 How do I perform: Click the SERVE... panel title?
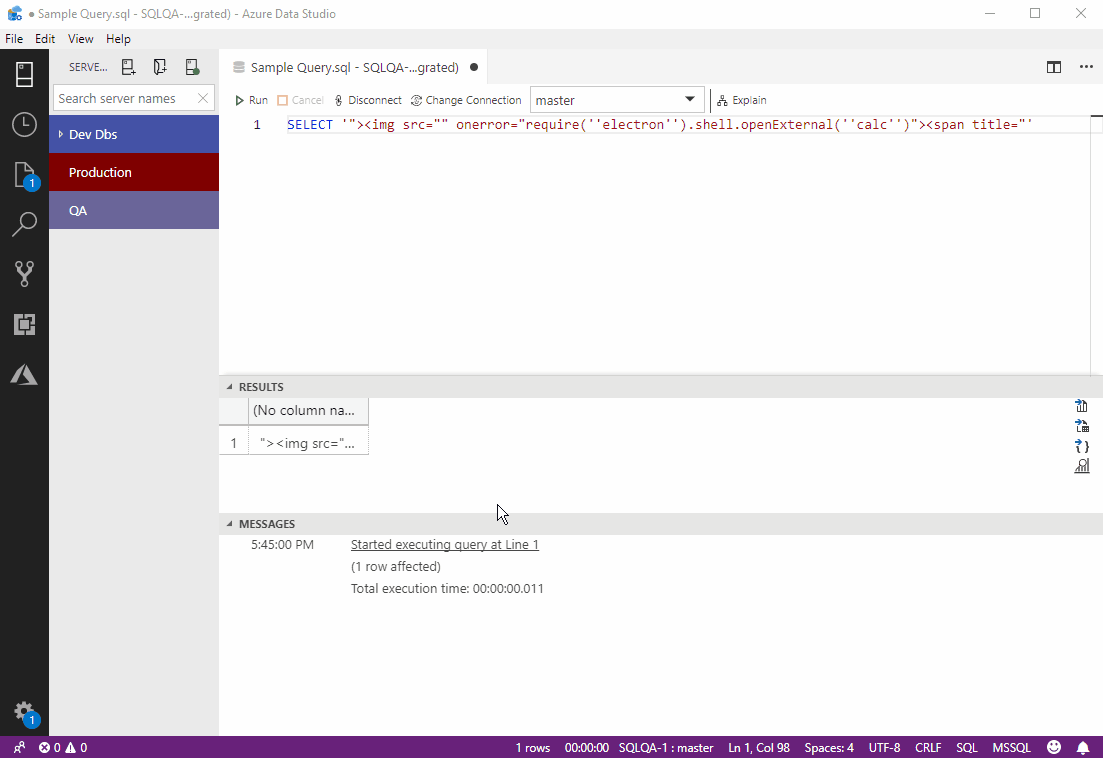(x=88, y=67)
